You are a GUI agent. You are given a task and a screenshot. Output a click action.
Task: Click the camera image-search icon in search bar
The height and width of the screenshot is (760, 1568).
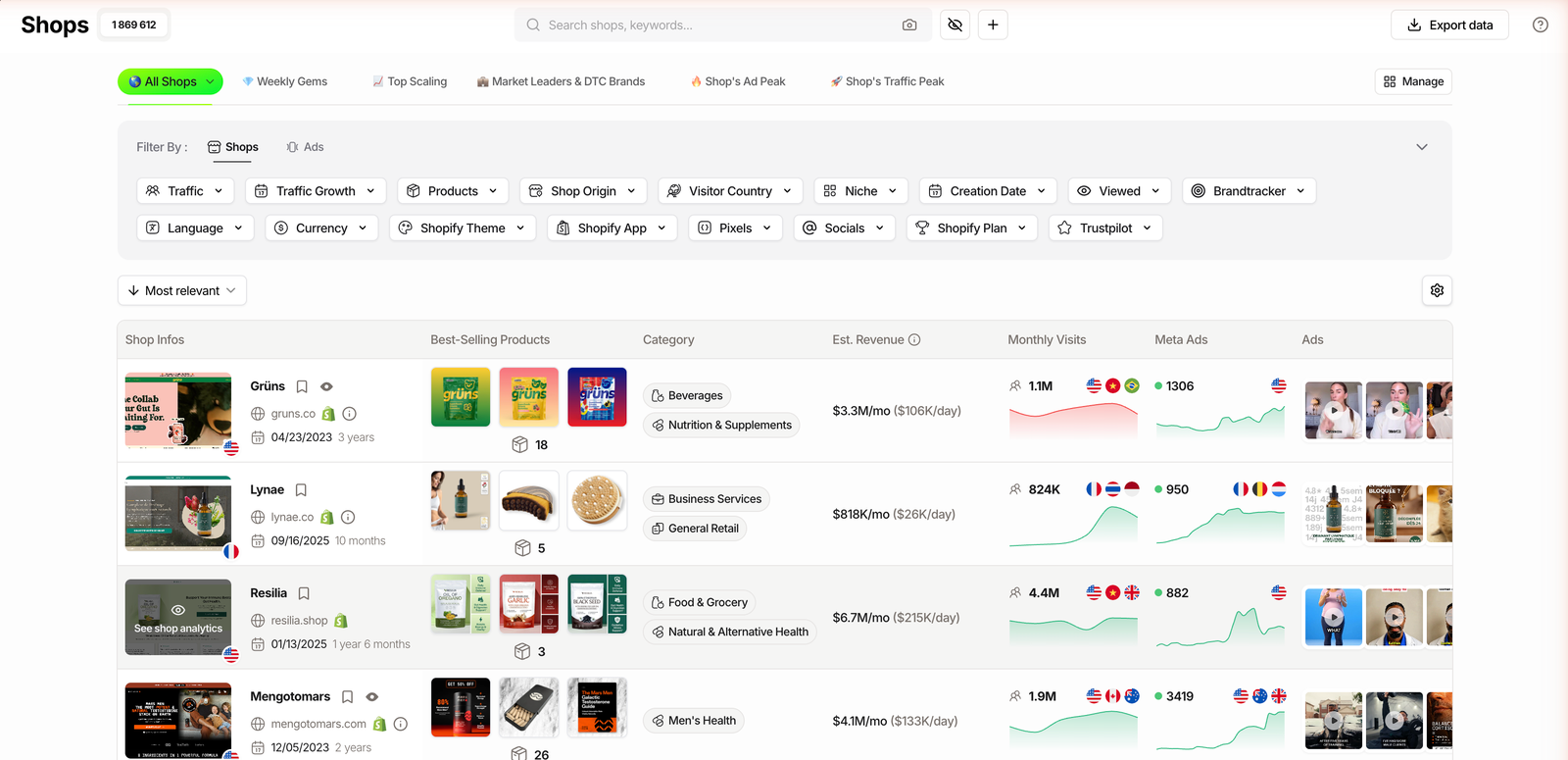[909, 25]
